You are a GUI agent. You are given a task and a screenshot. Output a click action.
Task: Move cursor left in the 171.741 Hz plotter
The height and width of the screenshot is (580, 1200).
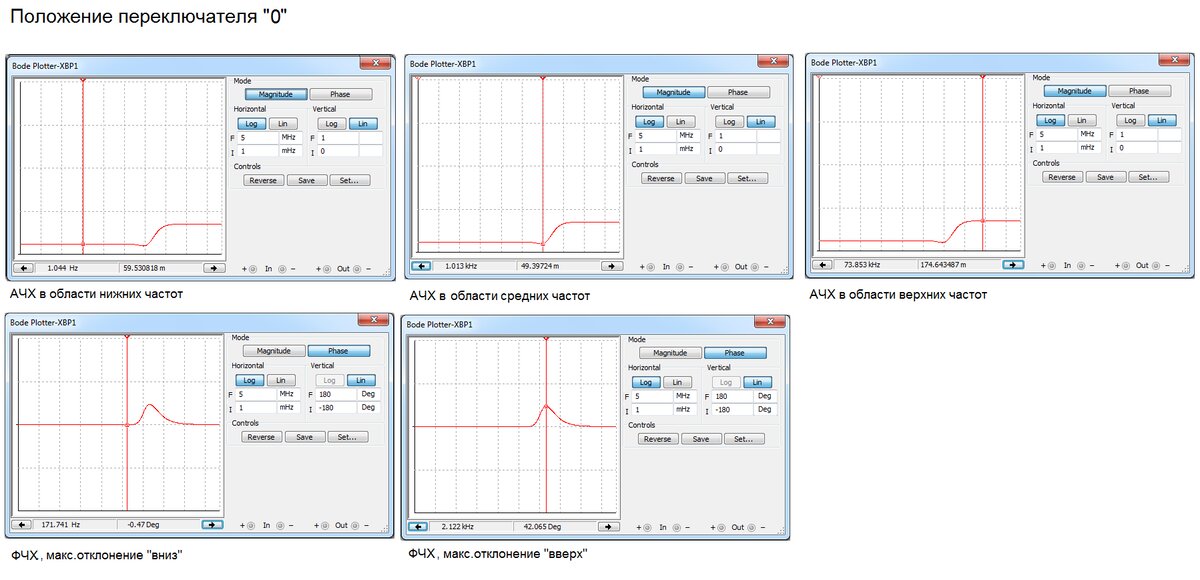22,524
